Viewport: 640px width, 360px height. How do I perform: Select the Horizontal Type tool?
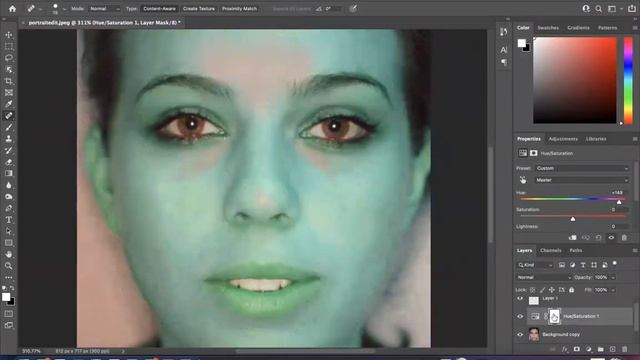click(9, 220)
